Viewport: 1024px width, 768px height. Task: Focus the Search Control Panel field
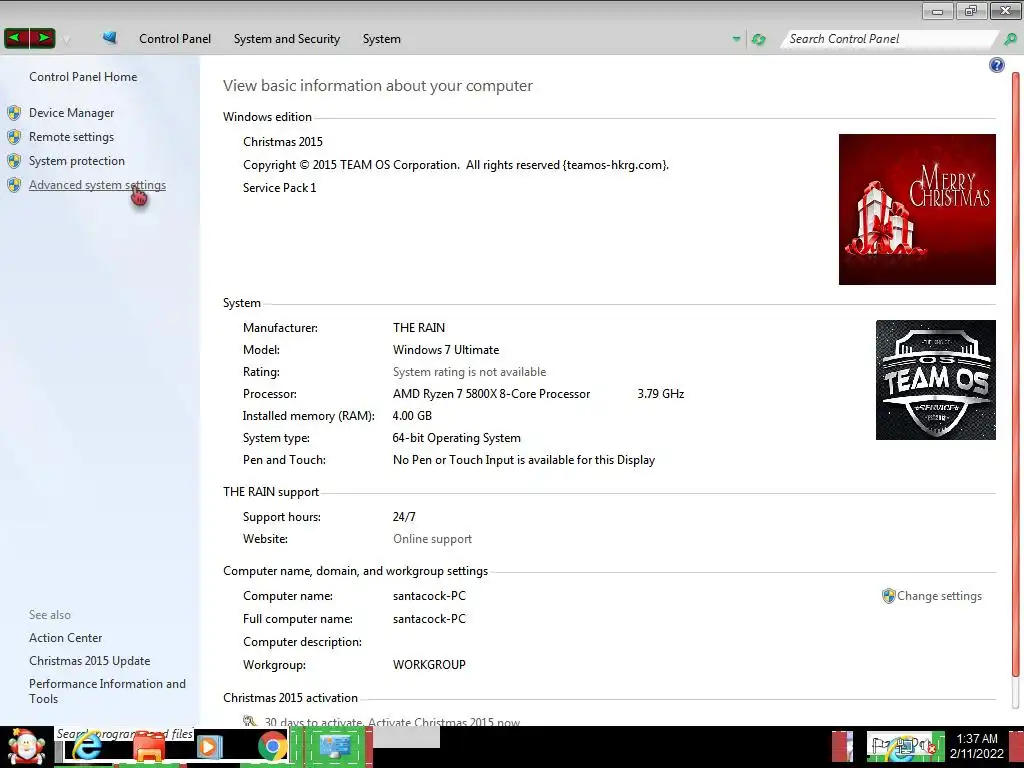[x=888, y=39]
